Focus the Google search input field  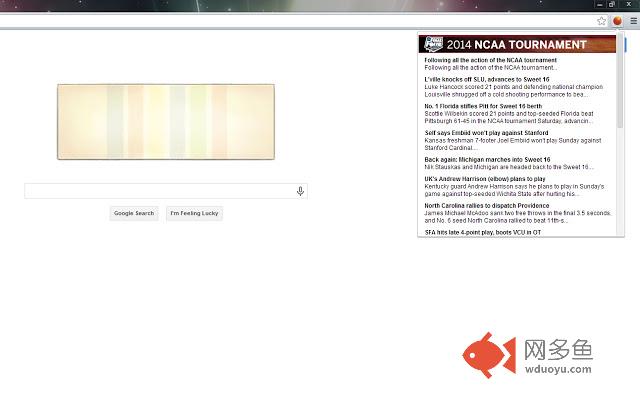pos(166,191)
